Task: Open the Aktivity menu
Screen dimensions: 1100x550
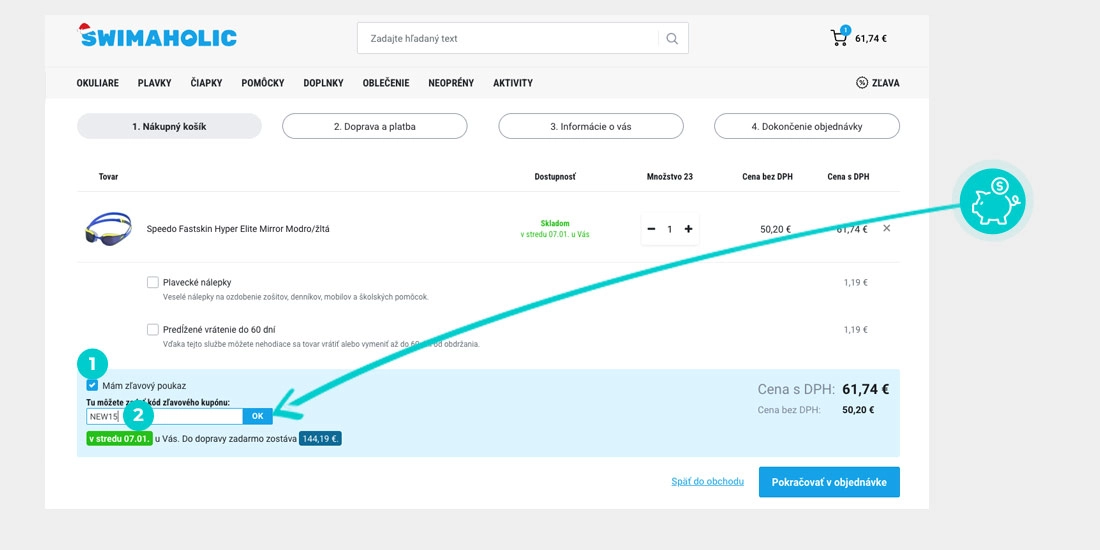Action: point(513,83)
